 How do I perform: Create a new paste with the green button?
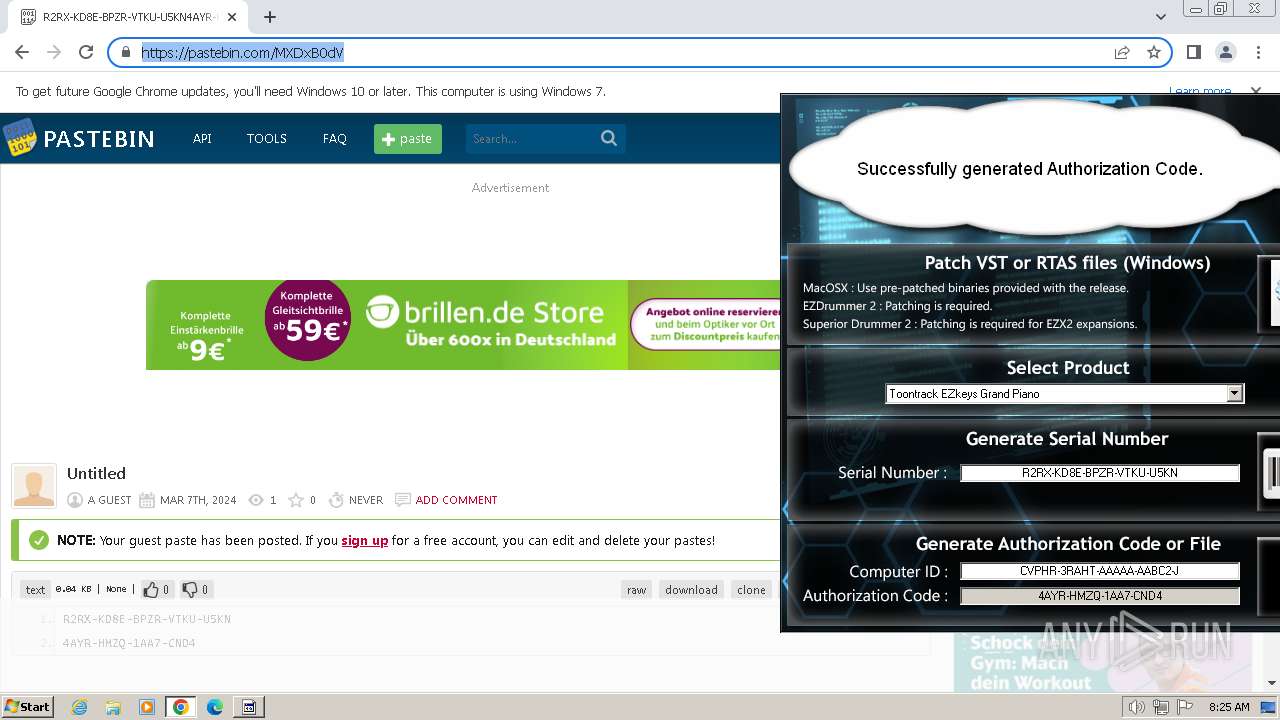(x=408, y=139)
